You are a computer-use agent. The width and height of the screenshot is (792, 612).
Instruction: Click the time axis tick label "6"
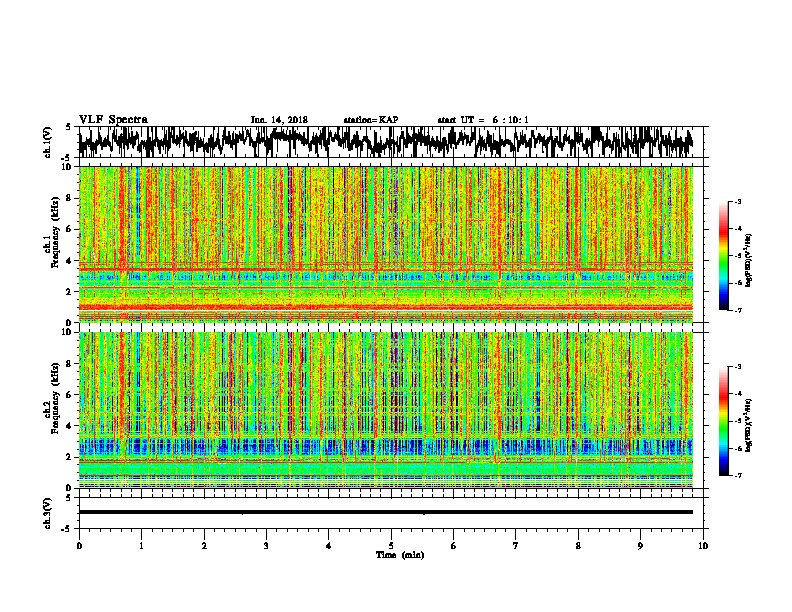pyautogui.click(x=453, y=546)
